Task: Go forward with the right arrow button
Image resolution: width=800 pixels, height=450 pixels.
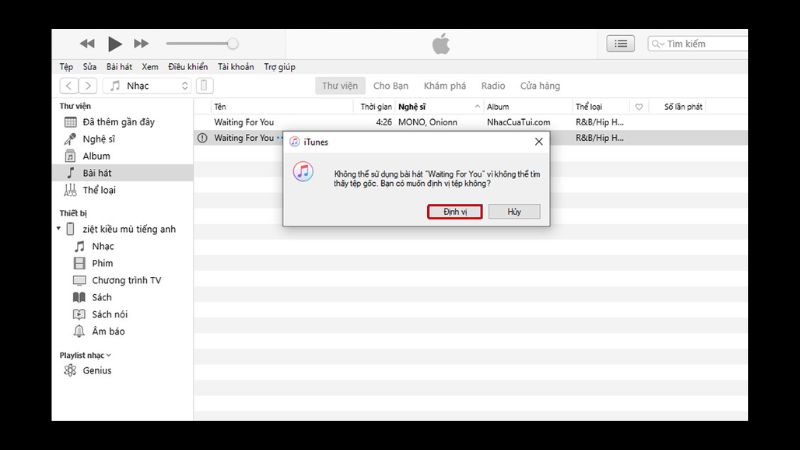Action: [88, 86]
